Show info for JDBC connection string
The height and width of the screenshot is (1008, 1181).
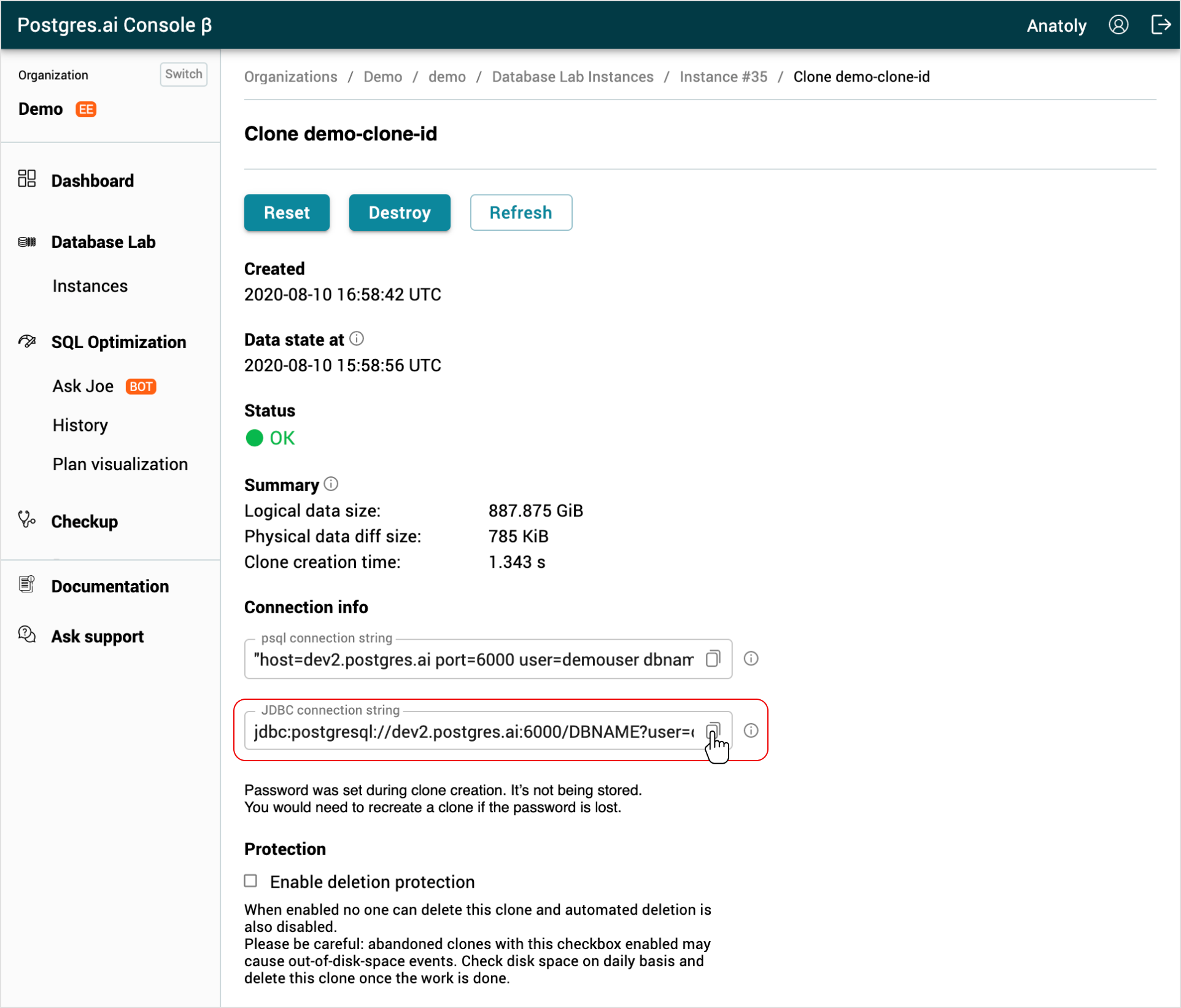pyautogui.click(x=751, y=731)
